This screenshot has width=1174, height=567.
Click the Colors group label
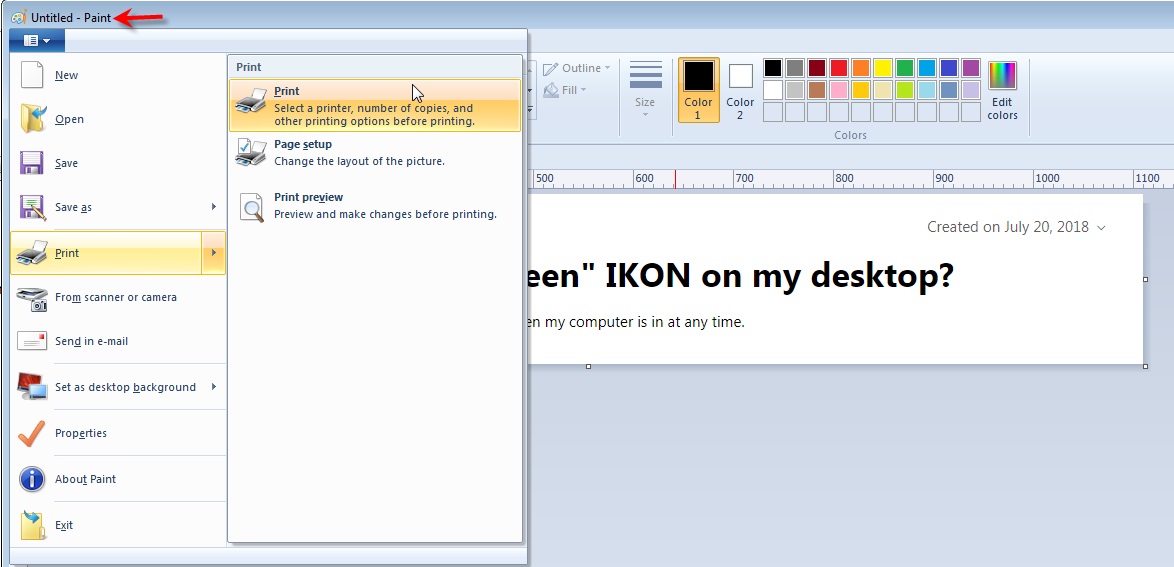click(851, 136)
